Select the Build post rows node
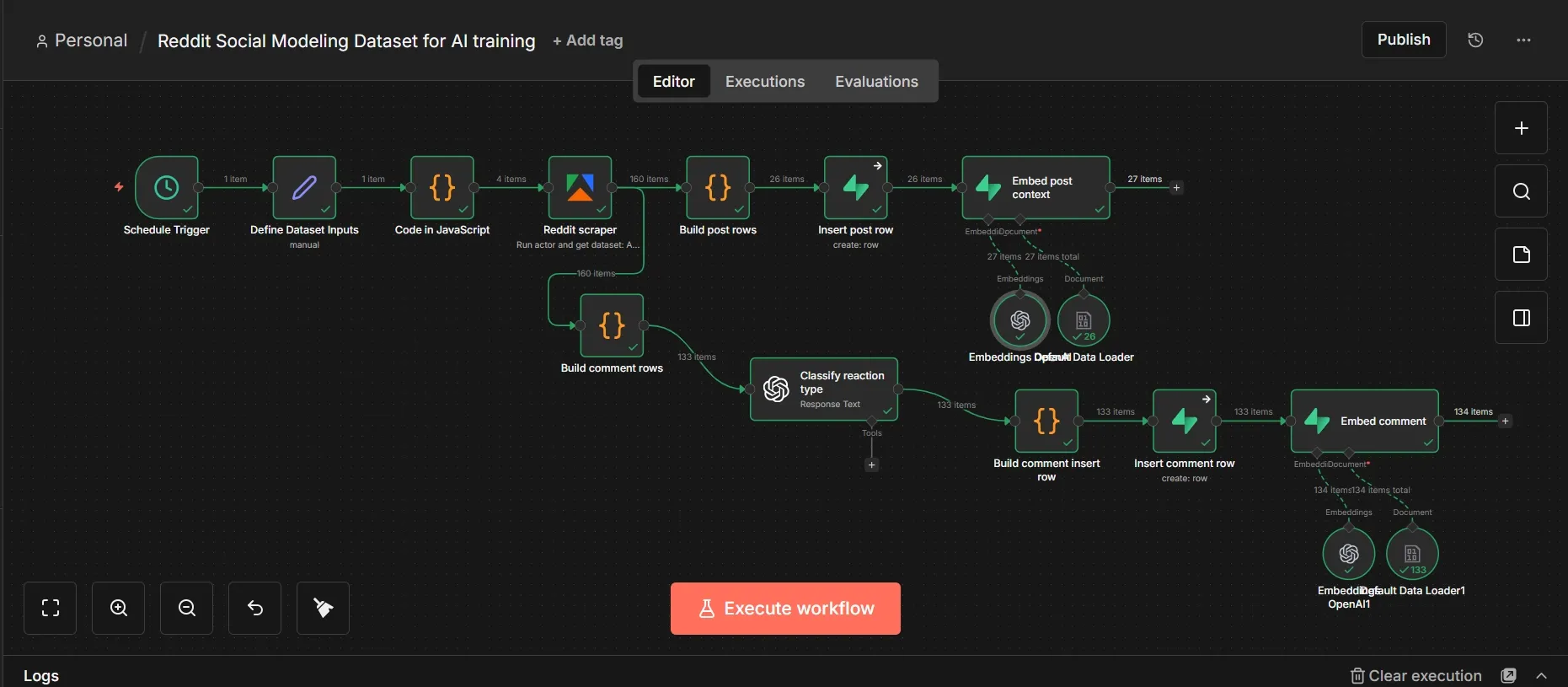The image size is (1568, 687). tap(718, 187)
